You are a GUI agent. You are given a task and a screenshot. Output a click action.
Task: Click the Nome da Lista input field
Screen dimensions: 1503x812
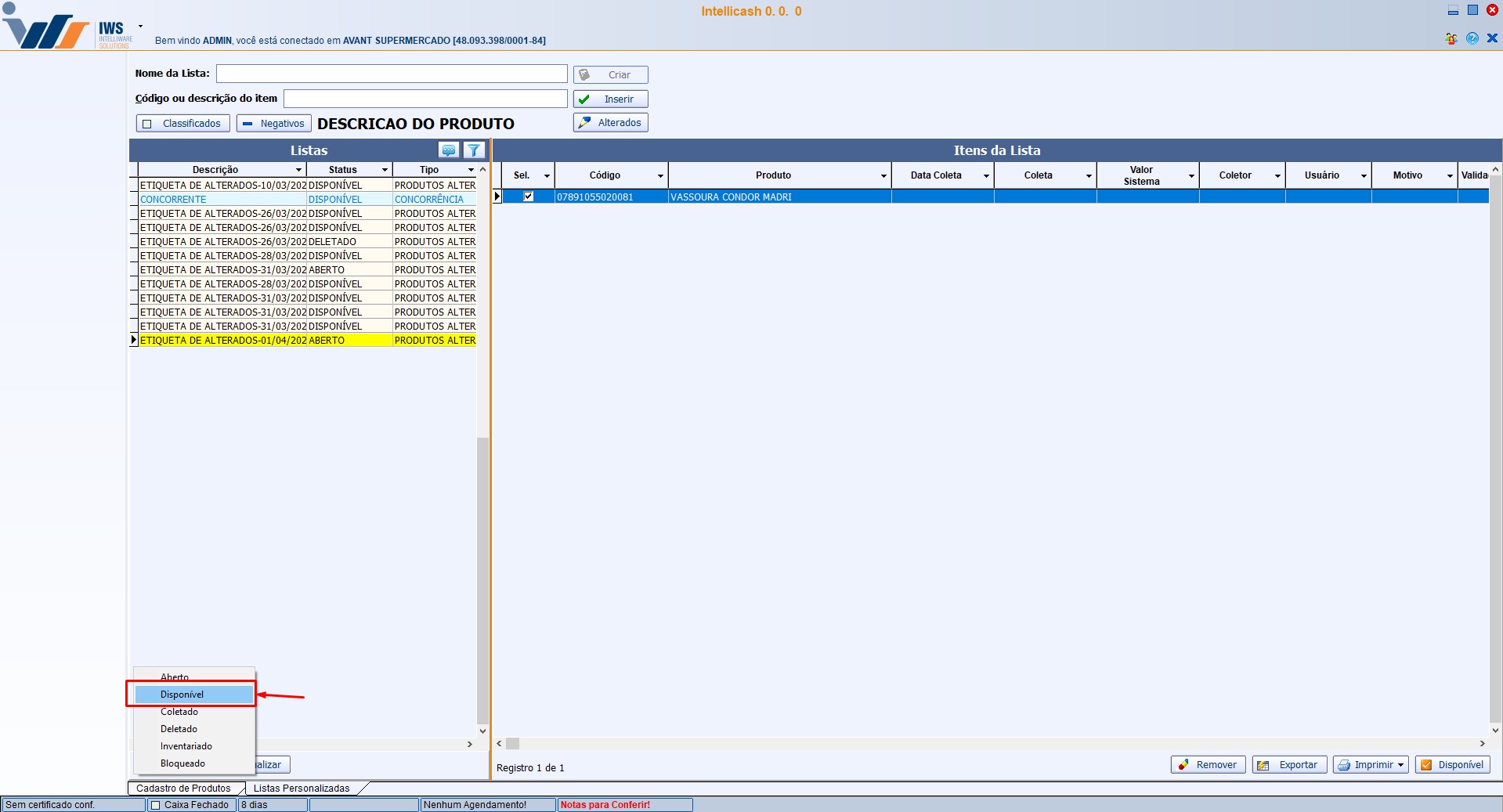pyautogui.click(x=392, y=74)
